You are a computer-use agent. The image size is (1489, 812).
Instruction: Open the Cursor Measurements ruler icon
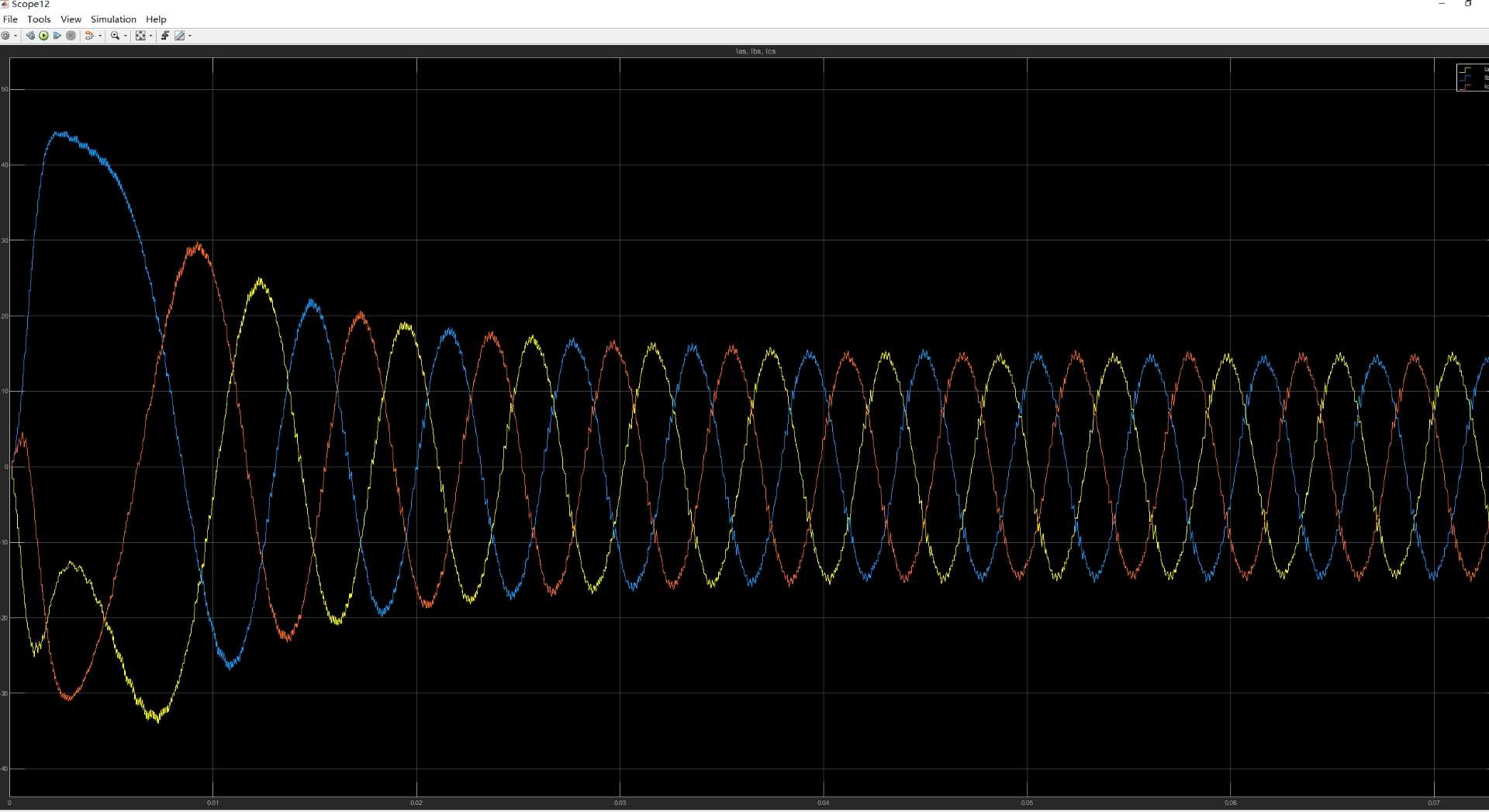click(180, 36)
